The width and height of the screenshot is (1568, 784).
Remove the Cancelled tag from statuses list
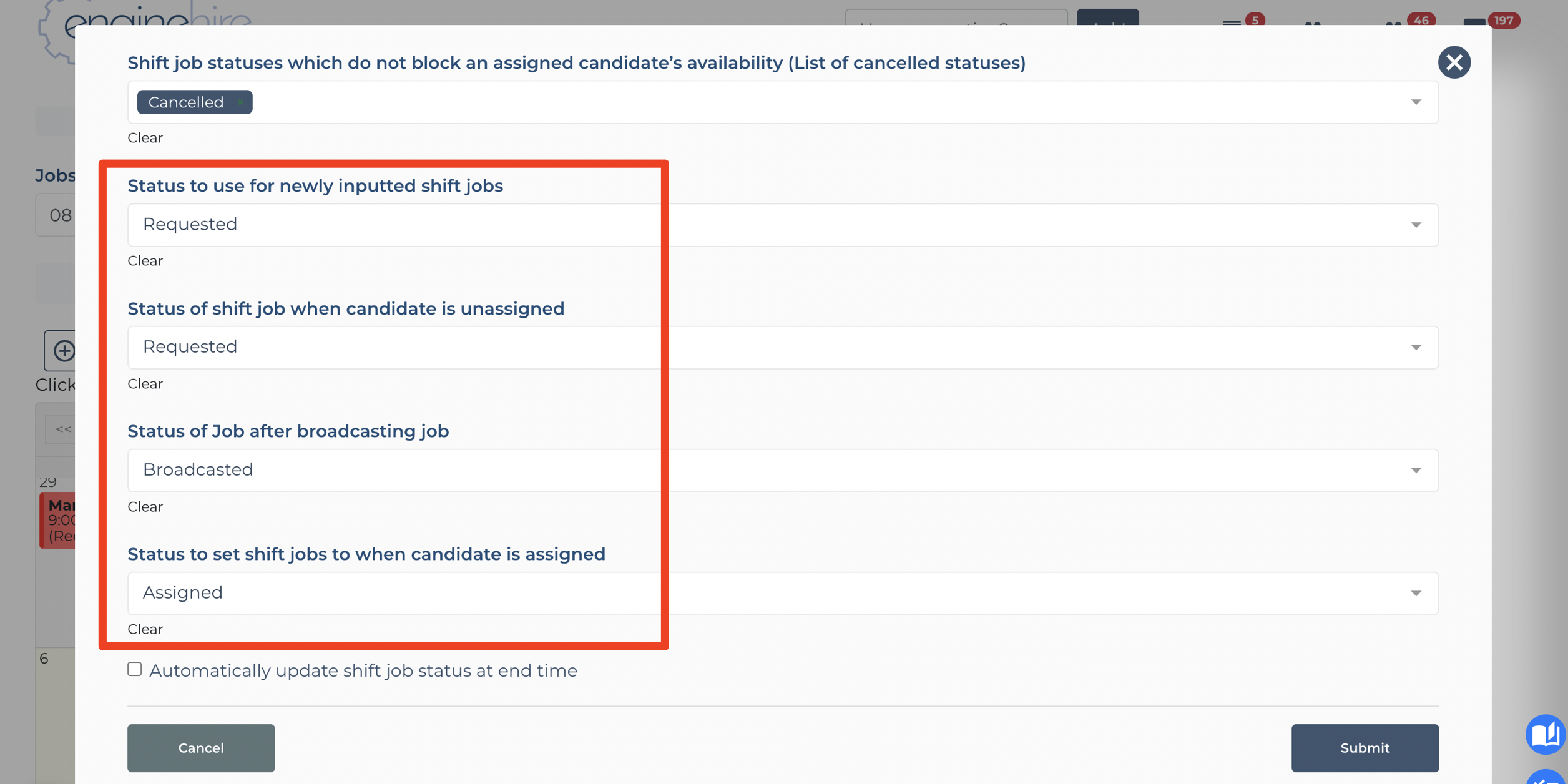(x=240, y=102)
